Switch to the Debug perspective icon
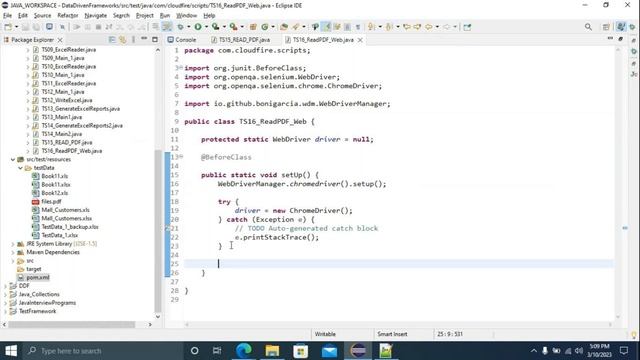640x360 pixels. pos(632,27)
